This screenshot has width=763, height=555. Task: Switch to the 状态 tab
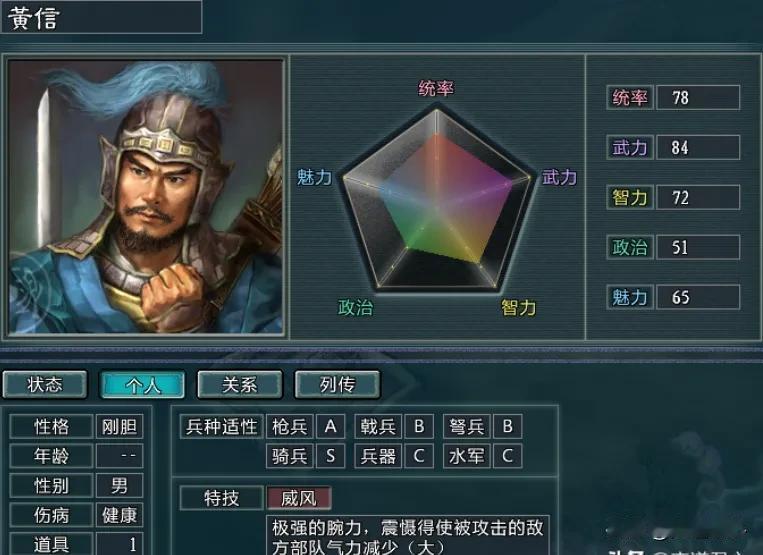click(x=45, y=384)
